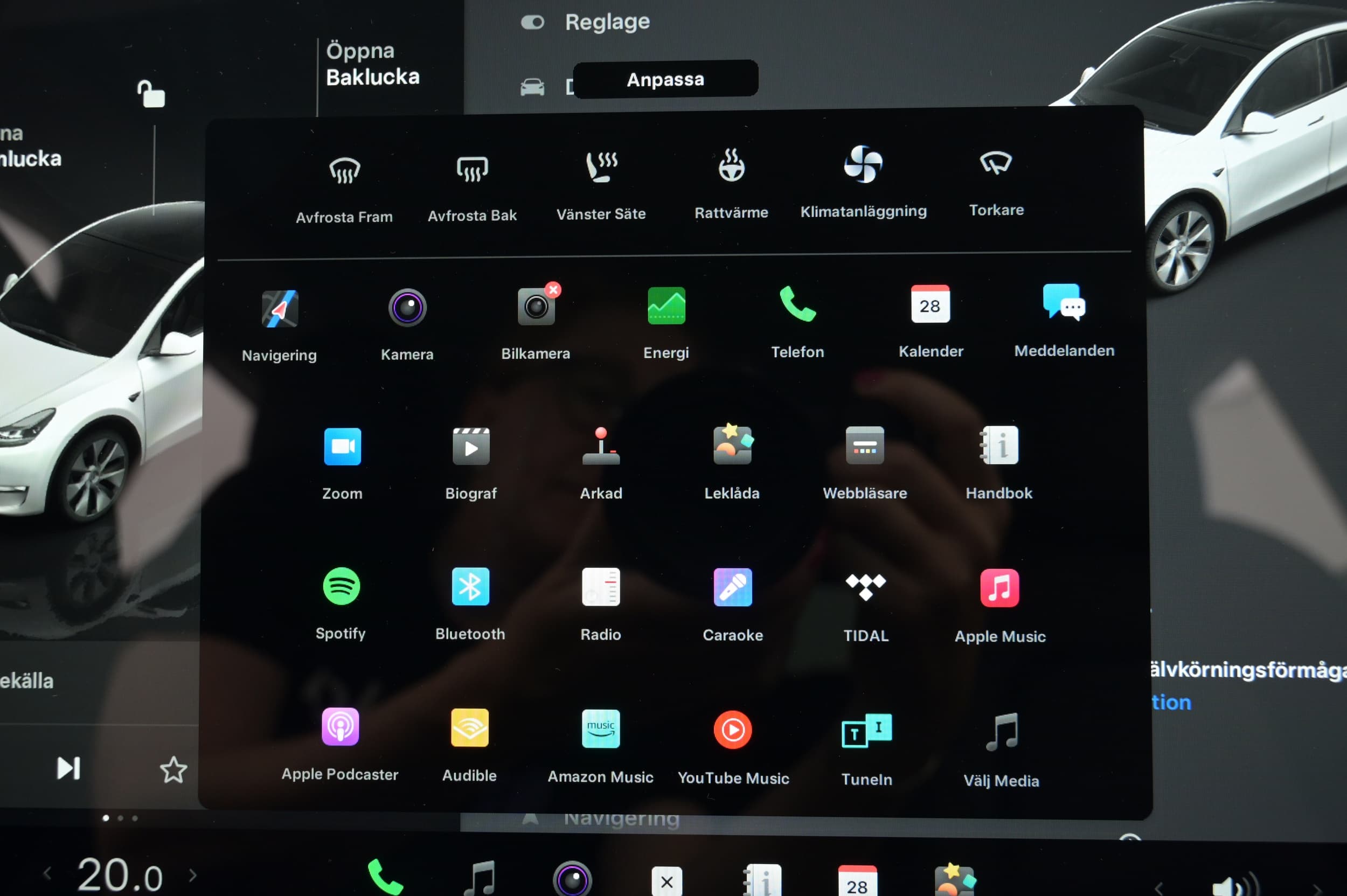
Task: Open Bilkamera dashcam app
Action: click(536, 324)
